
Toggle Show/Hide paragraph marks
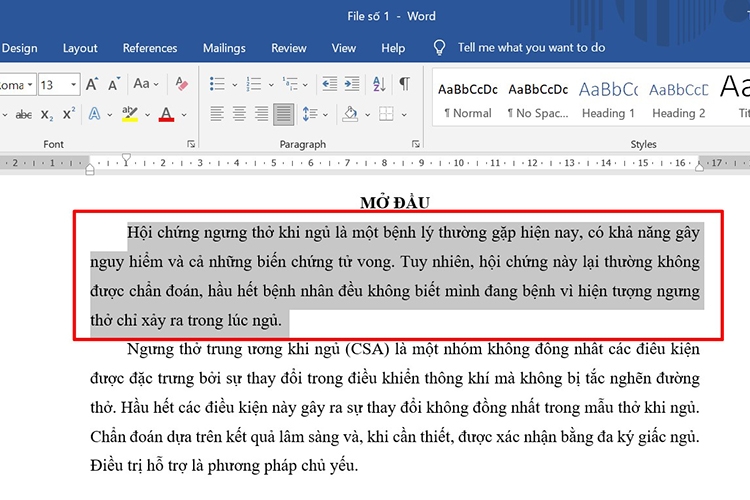coord(404,84)
